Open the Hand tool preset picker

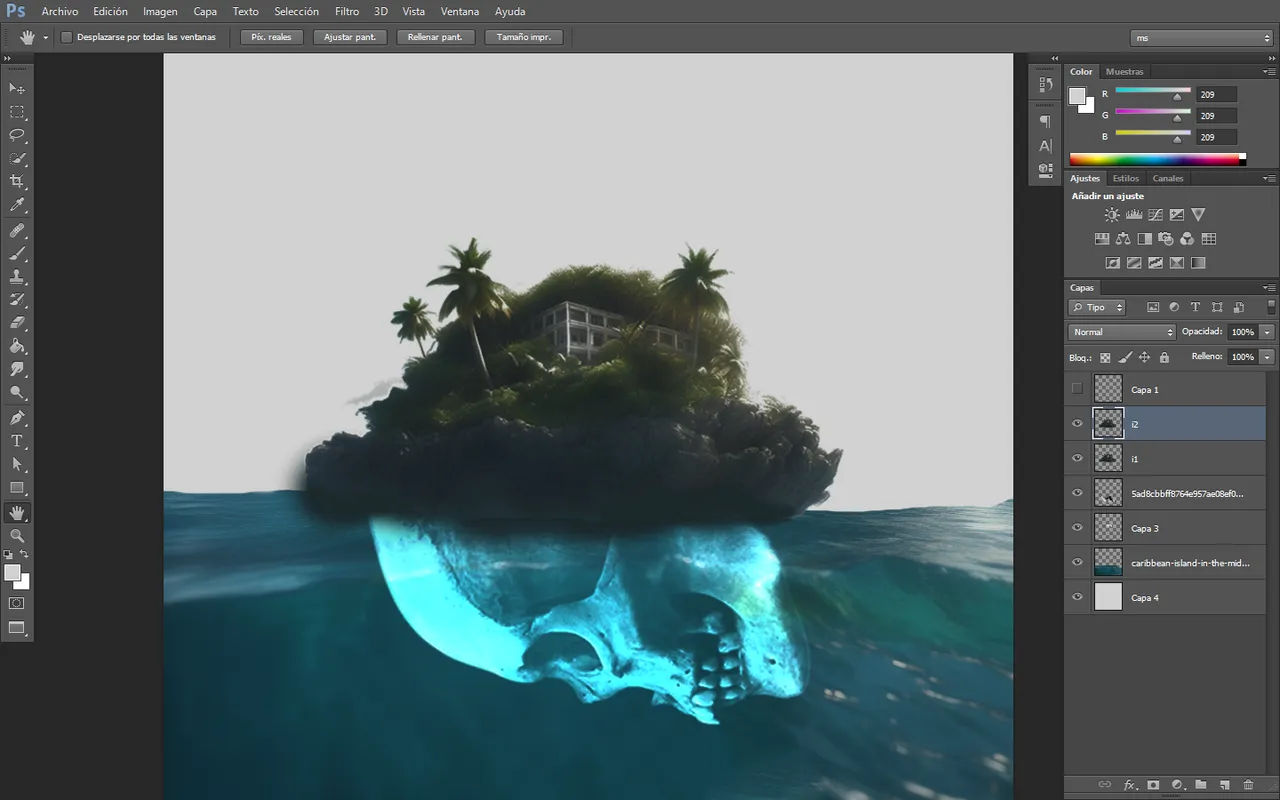[45, 37]
